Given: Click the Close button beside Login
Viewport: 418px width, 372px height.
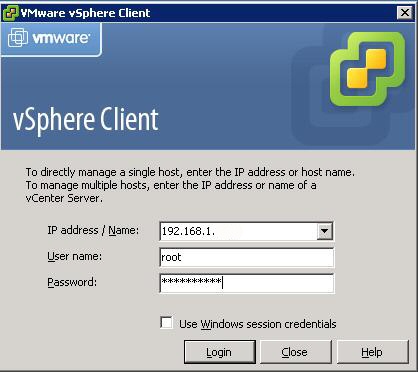Looking at the screenshot, I should (x=295, y=352).
